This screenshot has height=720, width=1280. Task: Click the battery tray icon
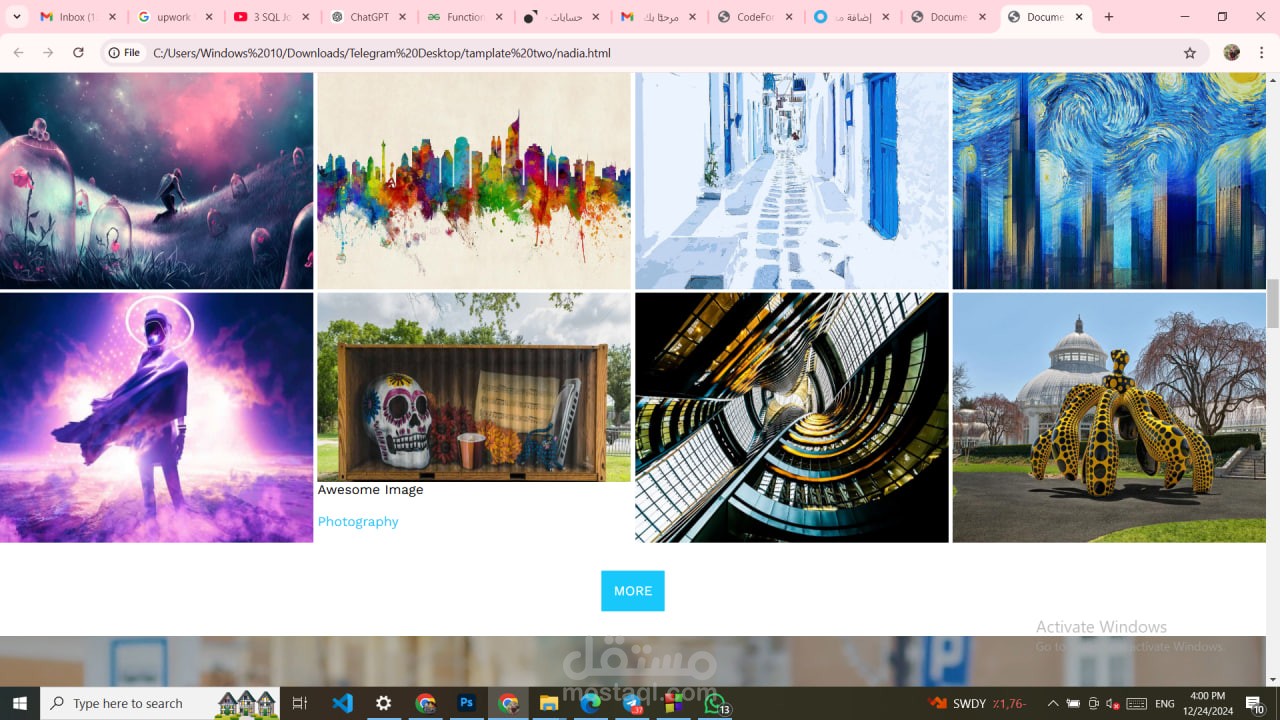1073,703
